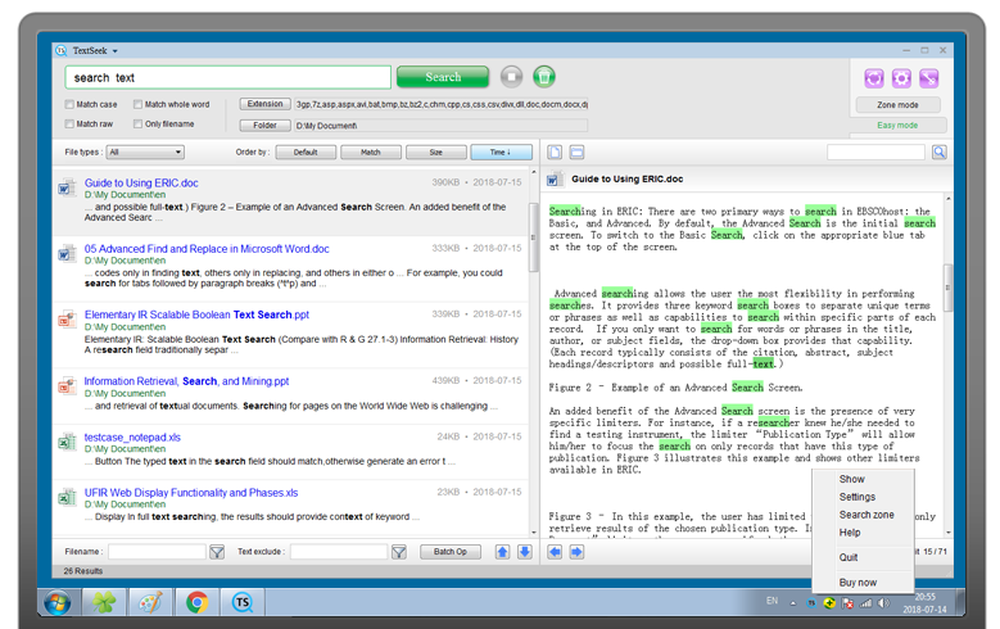1000x629 pixels.
Task: Open Google Chrome from the taskbar
Action: pyautogui.click(x=197, y=602)
